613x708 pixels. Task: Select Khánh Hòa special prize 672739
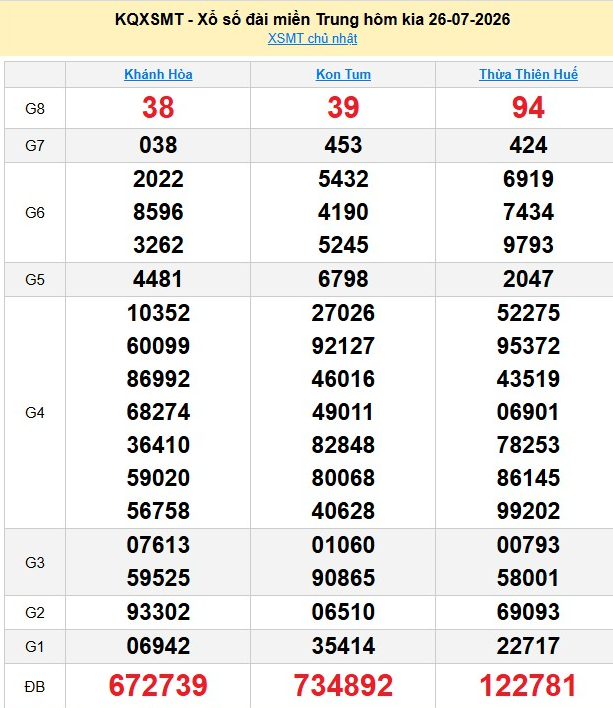158,685
